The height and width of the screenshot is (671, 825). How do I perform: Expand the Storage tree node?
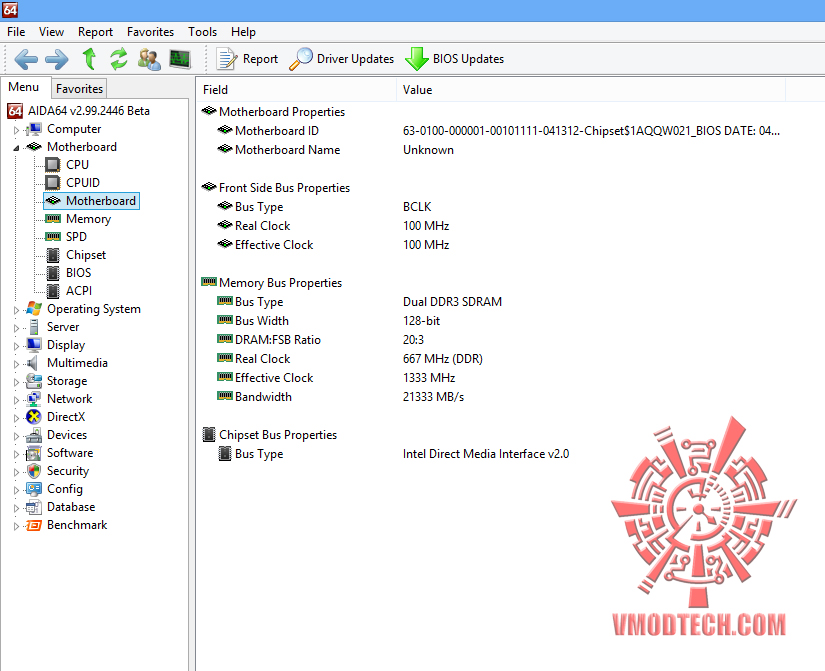tap(16, 382)
